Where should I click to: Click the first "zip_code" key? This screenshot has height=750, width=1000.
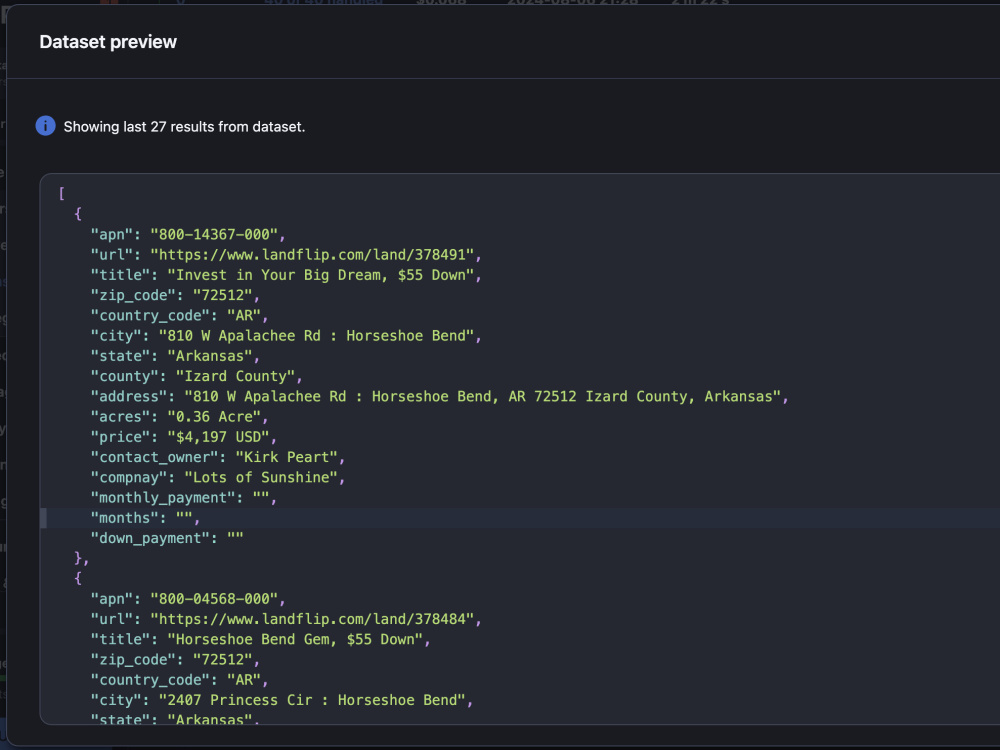coord(133,295)
